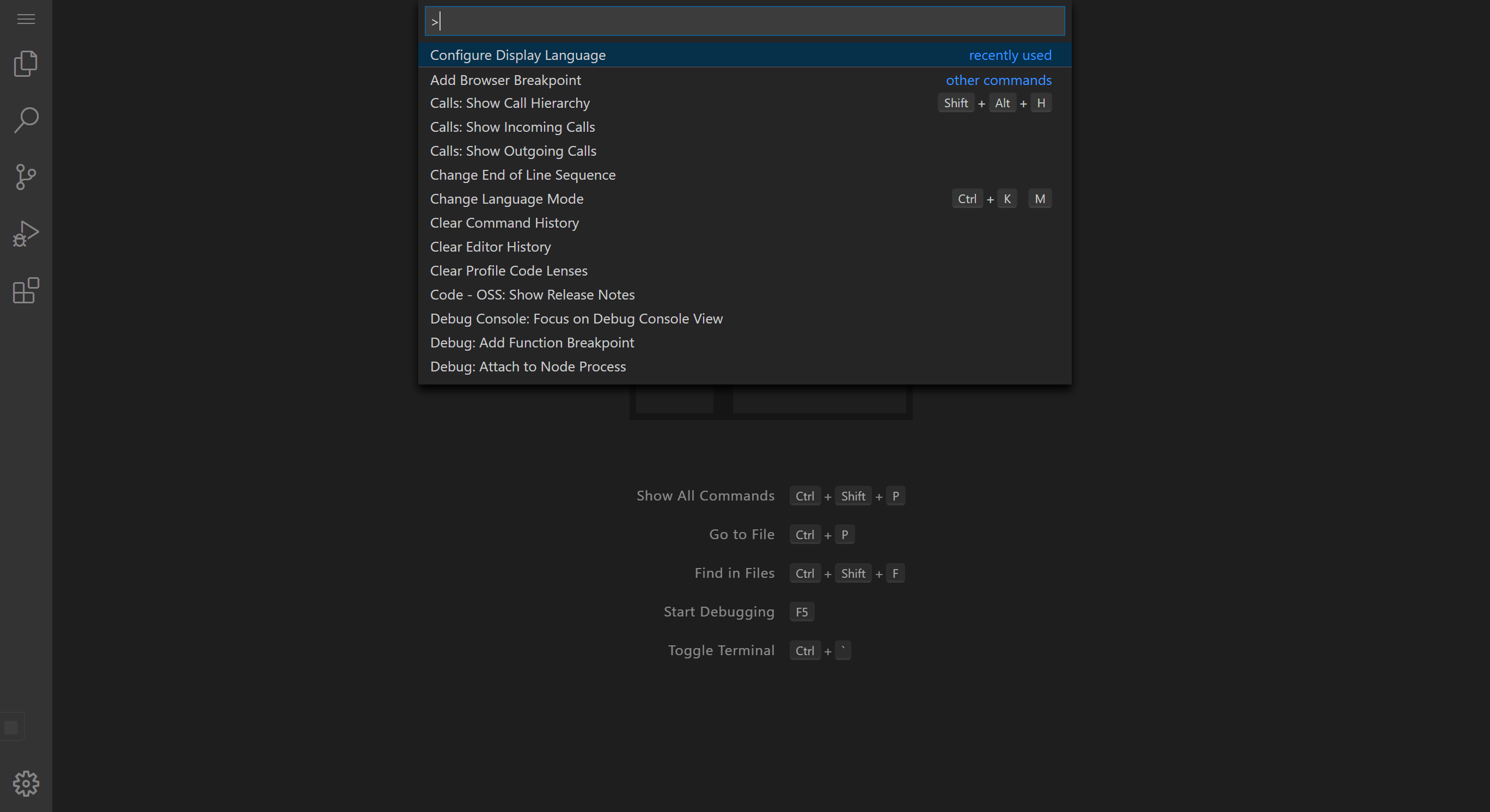Run Clear Command History

pyautogui.click(x=504, y=223)
